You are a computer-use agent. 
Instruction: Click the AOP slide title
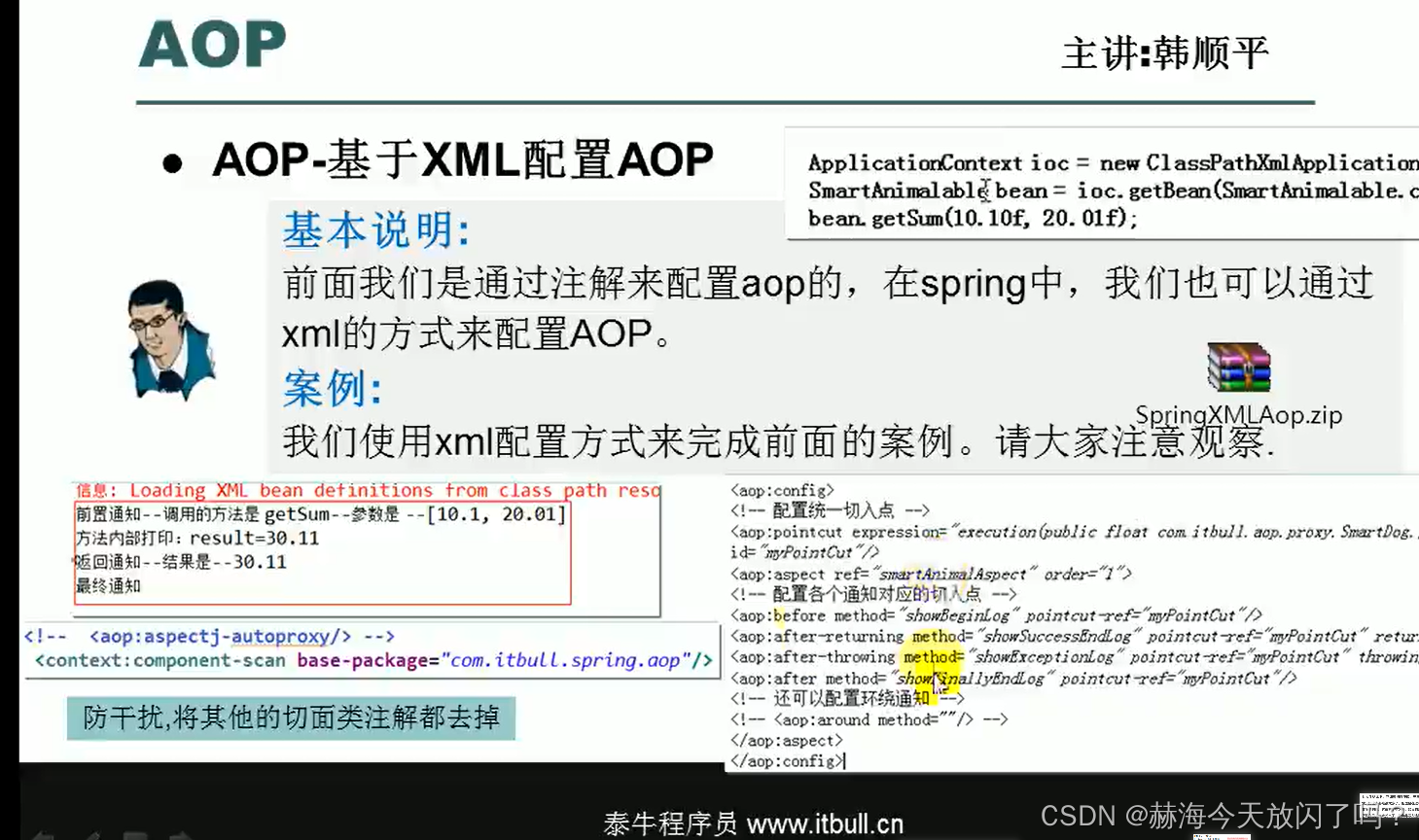[212, 45]
